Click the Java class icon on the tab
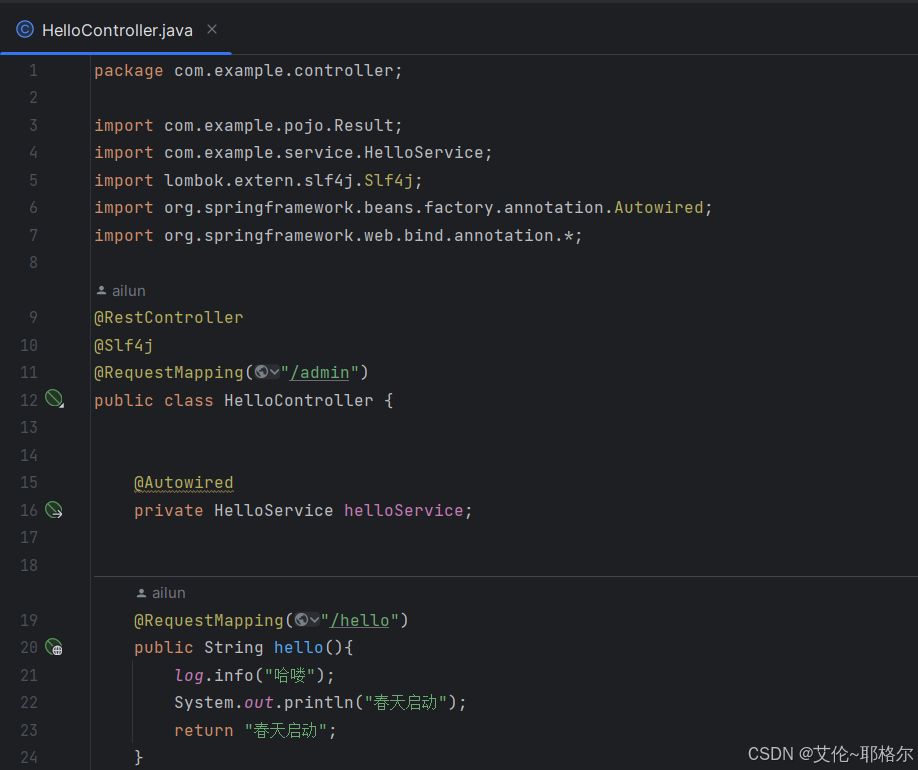918x770 pixels. point(25,29)
